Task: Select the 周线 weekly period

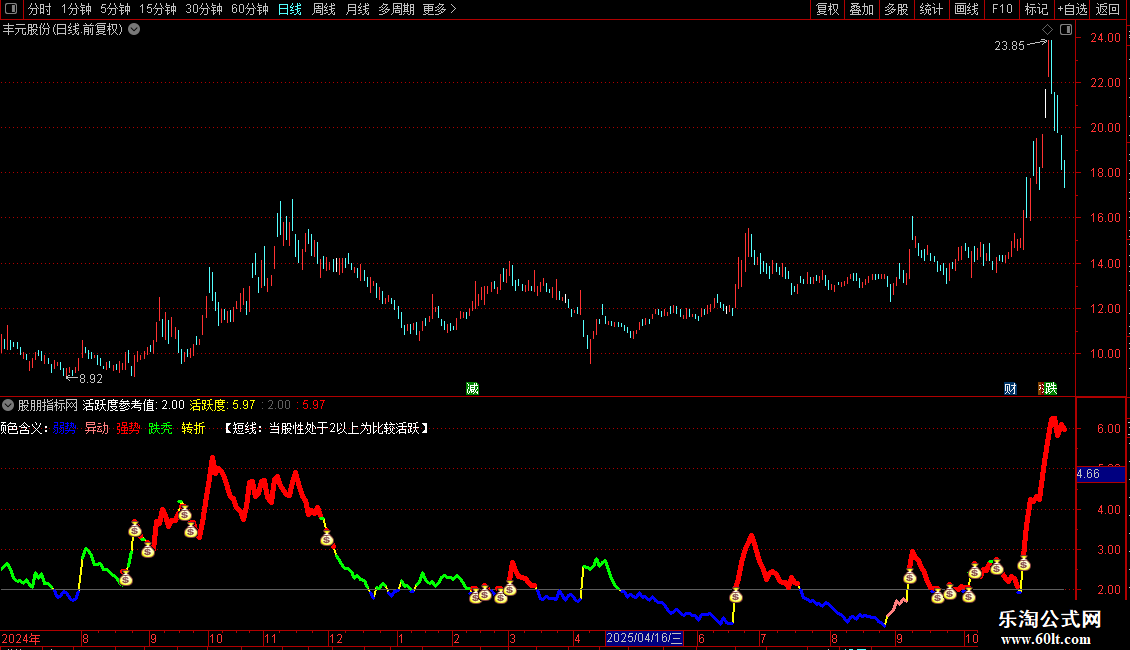Action: pyautogui.click(x=324, y=9)
